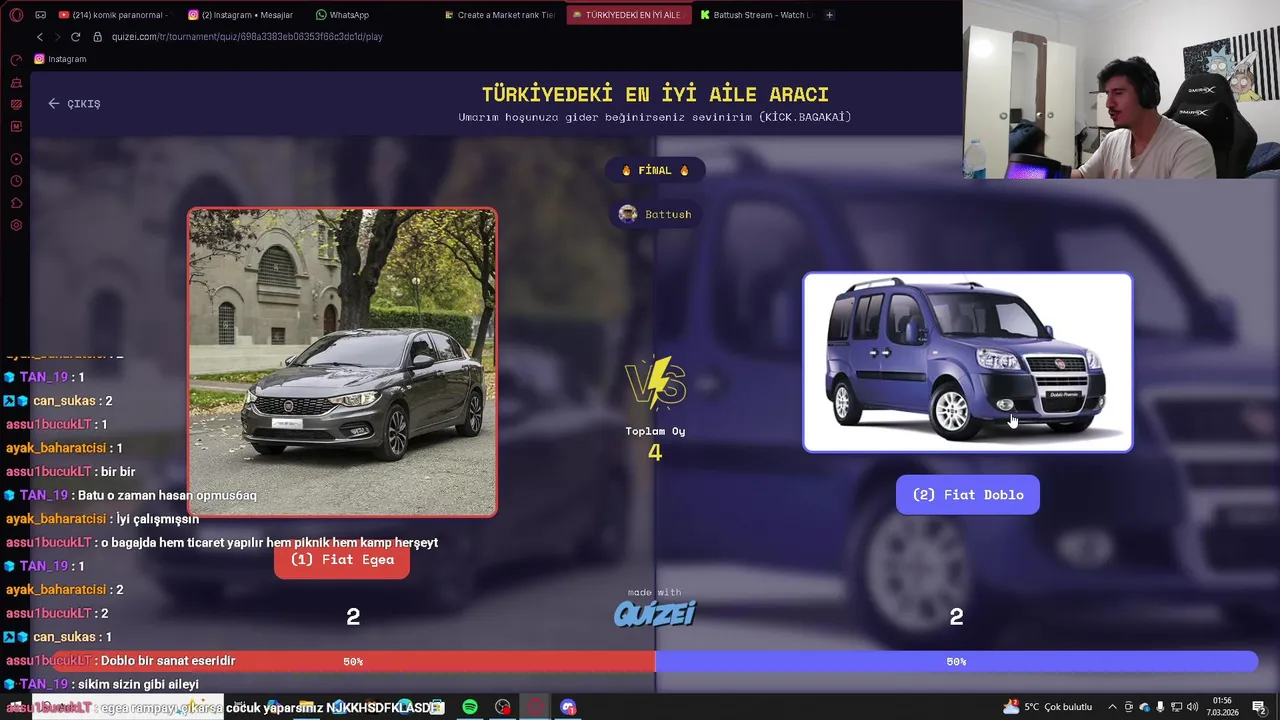Open Discord from the taskbar

[568, 707]
